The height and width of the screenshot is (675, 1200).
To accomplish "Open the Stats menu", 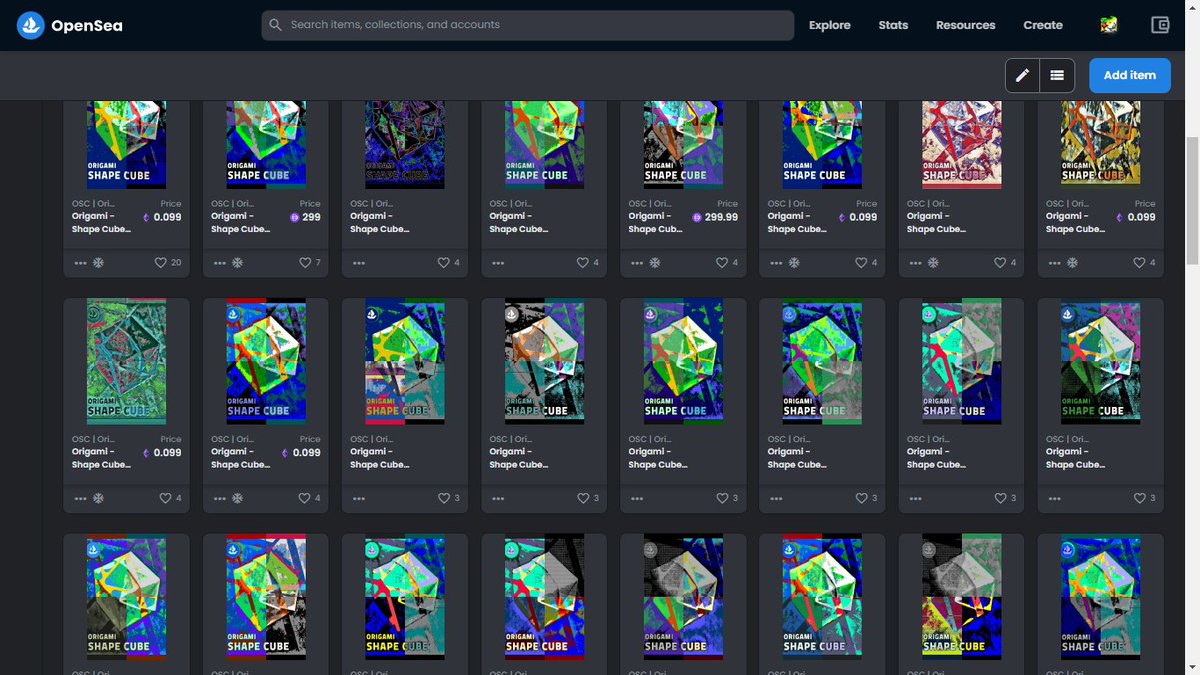I will 893,25.
